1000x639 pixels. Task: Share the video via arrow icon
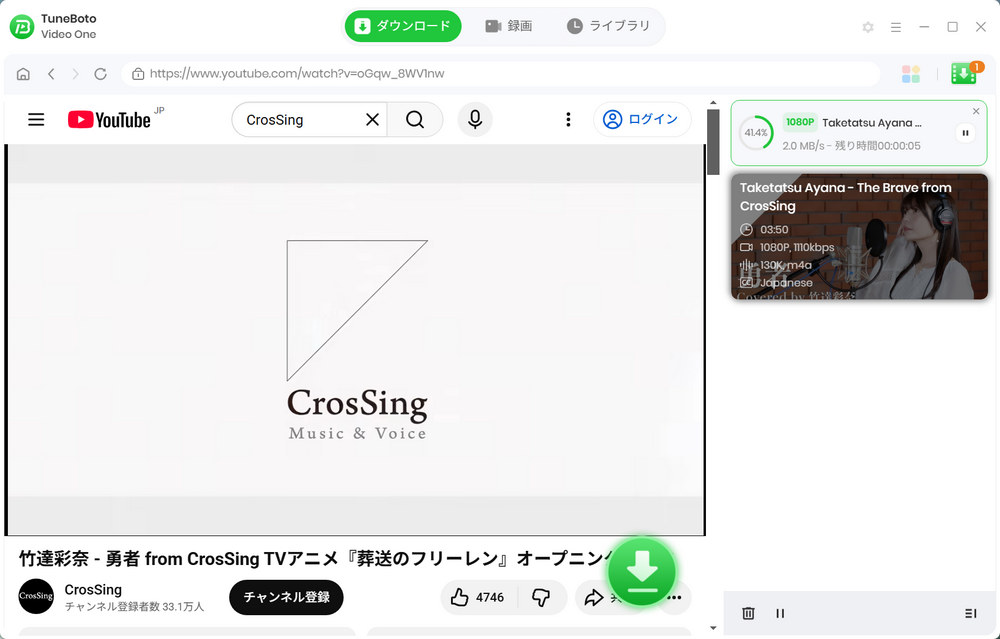pos(594,598)
